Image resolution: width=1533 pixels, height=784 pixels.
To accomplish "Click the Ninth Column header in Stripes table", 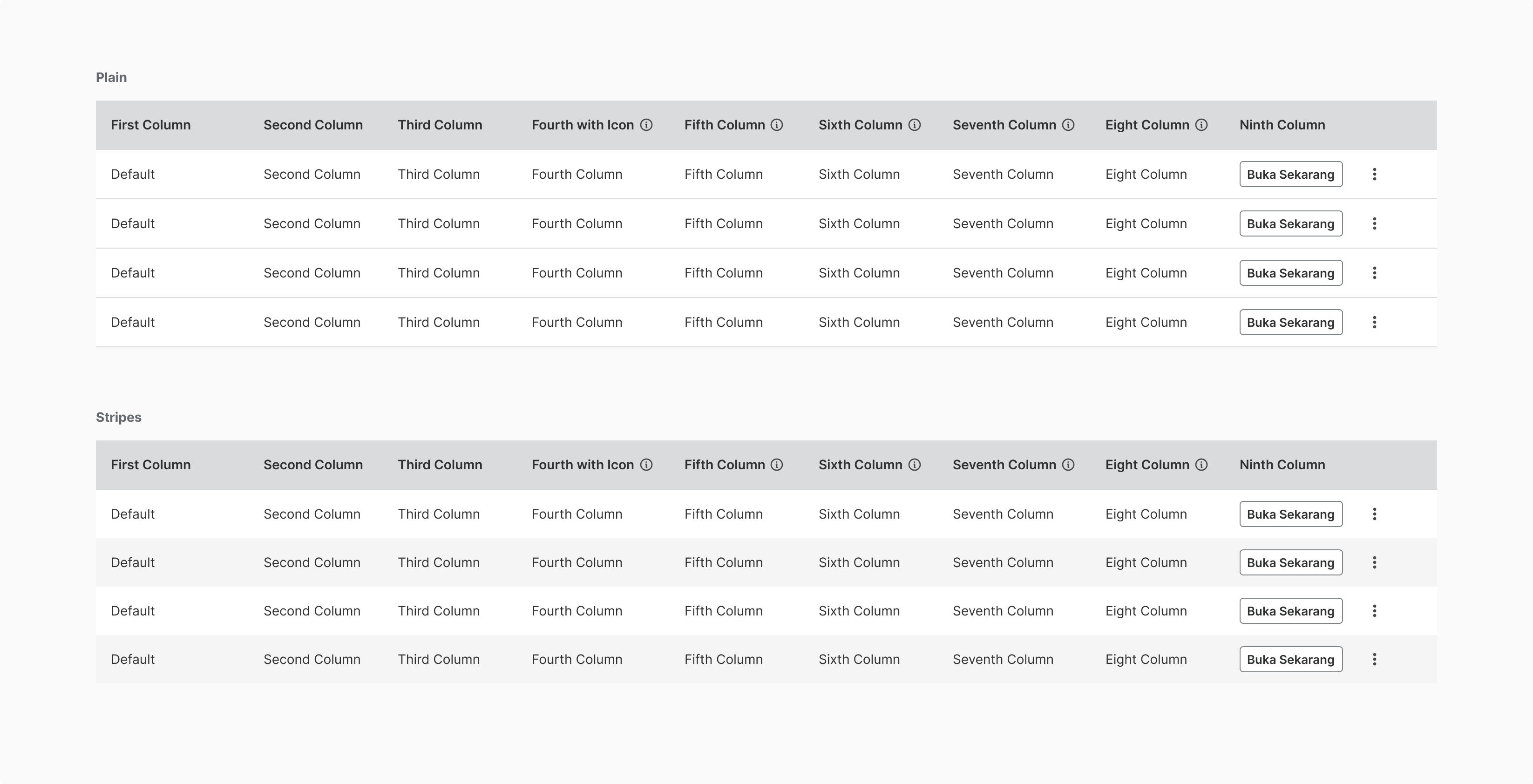I will tap(1282, 465).
